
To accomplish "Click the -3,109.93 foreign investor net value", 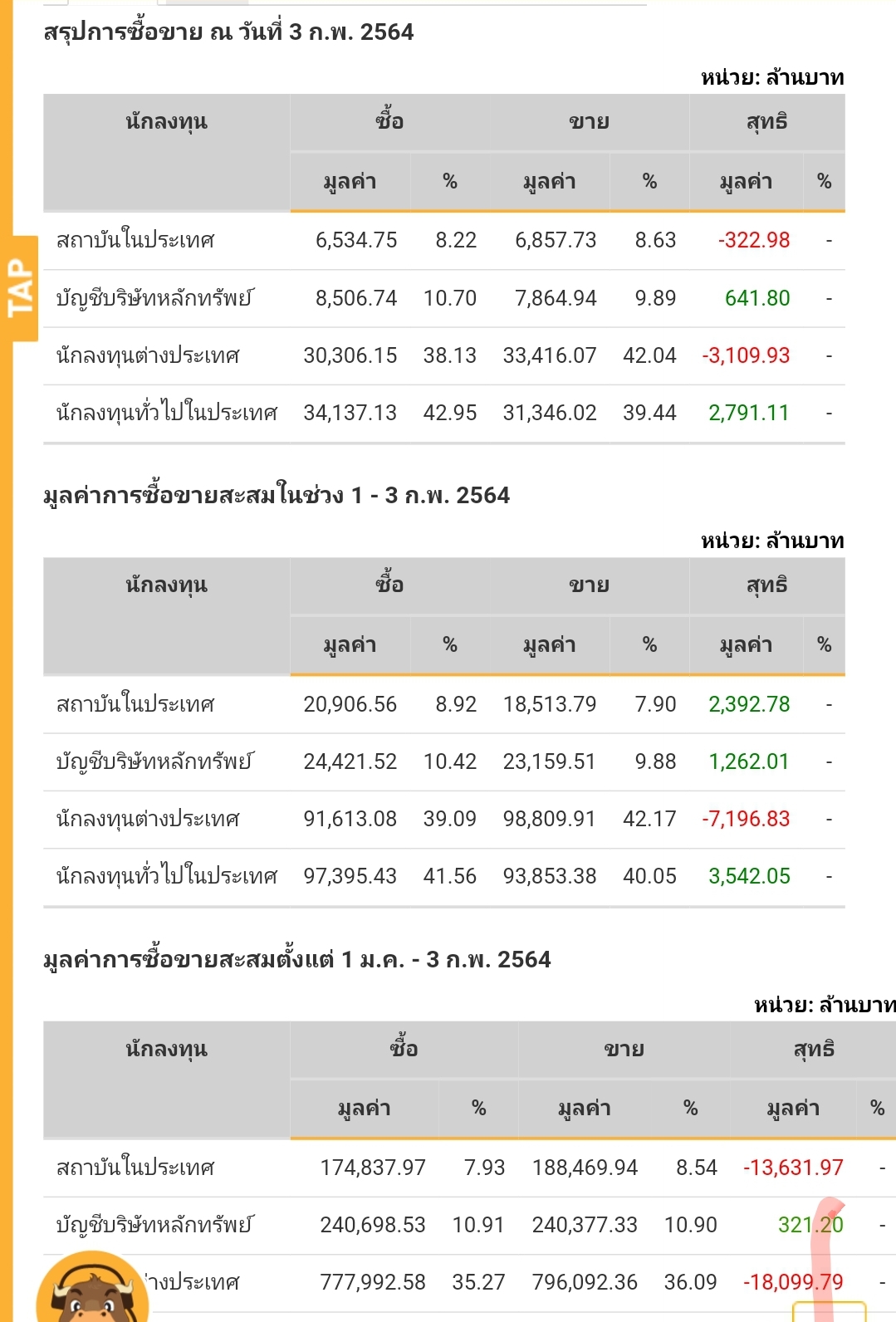I will (x=746, y=355).
